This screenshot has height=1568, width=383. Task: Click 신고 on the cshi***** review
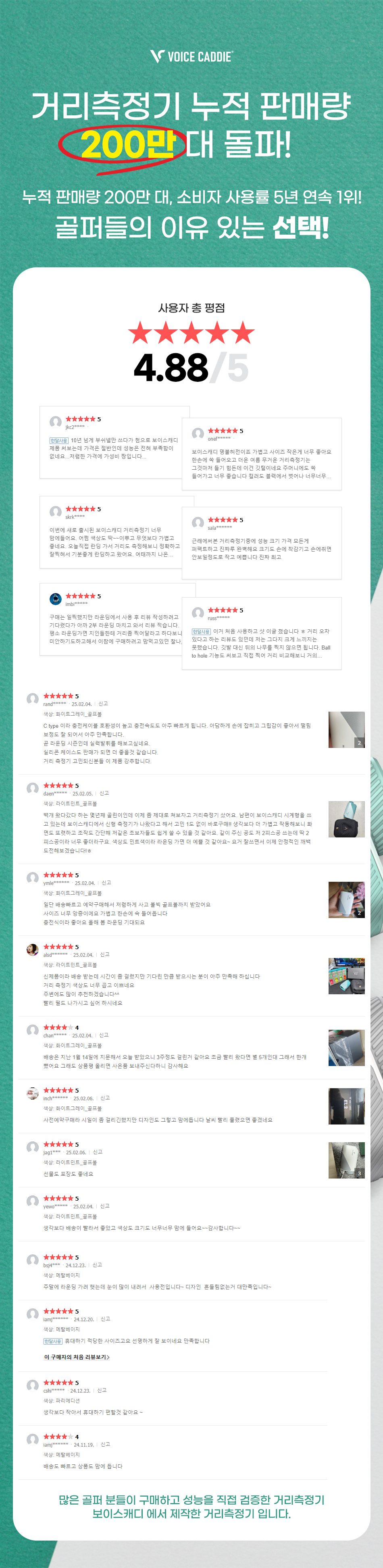tap(102, 1390)
